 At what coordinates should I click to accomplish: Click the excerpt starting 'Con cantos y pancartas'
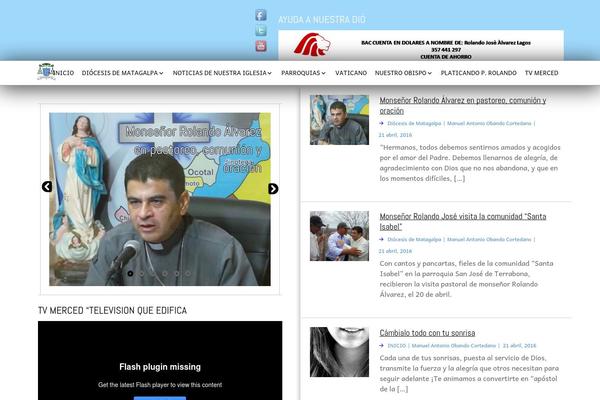point(466,279)
